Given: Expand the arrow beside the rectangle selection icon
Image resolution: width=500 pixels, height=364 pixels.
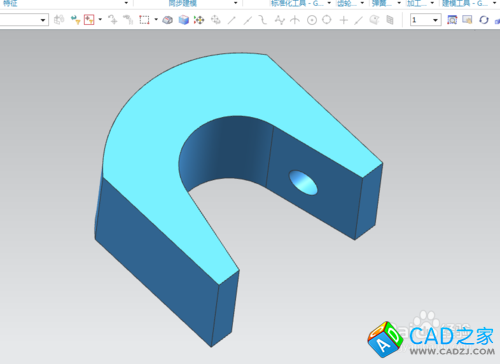Looking at the screenshot, I should [x=156, y=20].
